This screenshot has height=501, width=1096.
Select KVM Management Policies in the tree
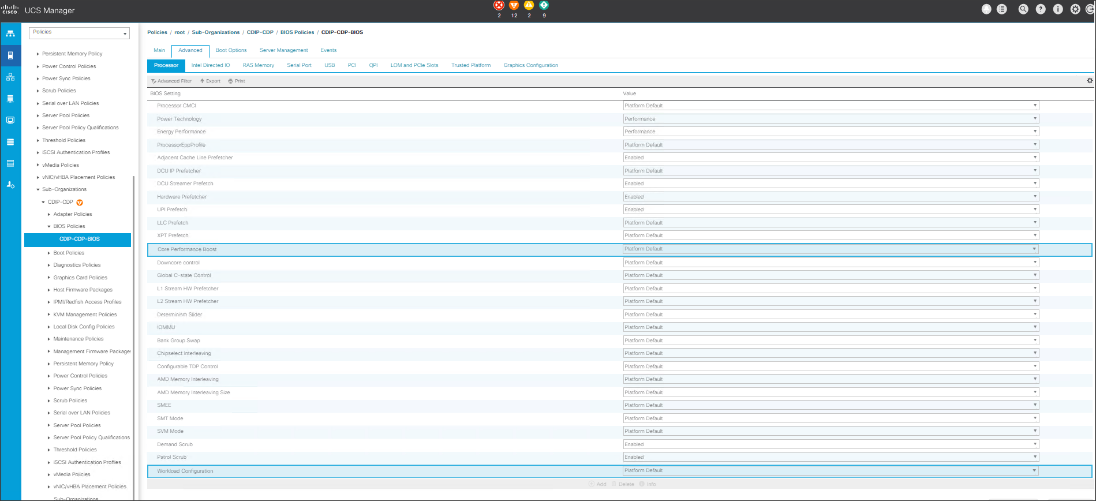click(x=84, y=314)
